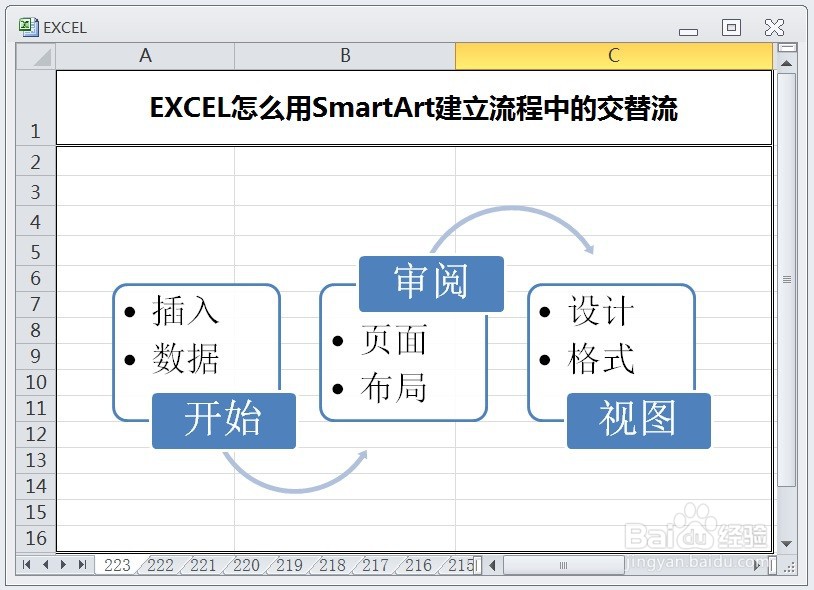
Task: Click the vertical scrollbar thumb
Action: [x=786, y=279]
